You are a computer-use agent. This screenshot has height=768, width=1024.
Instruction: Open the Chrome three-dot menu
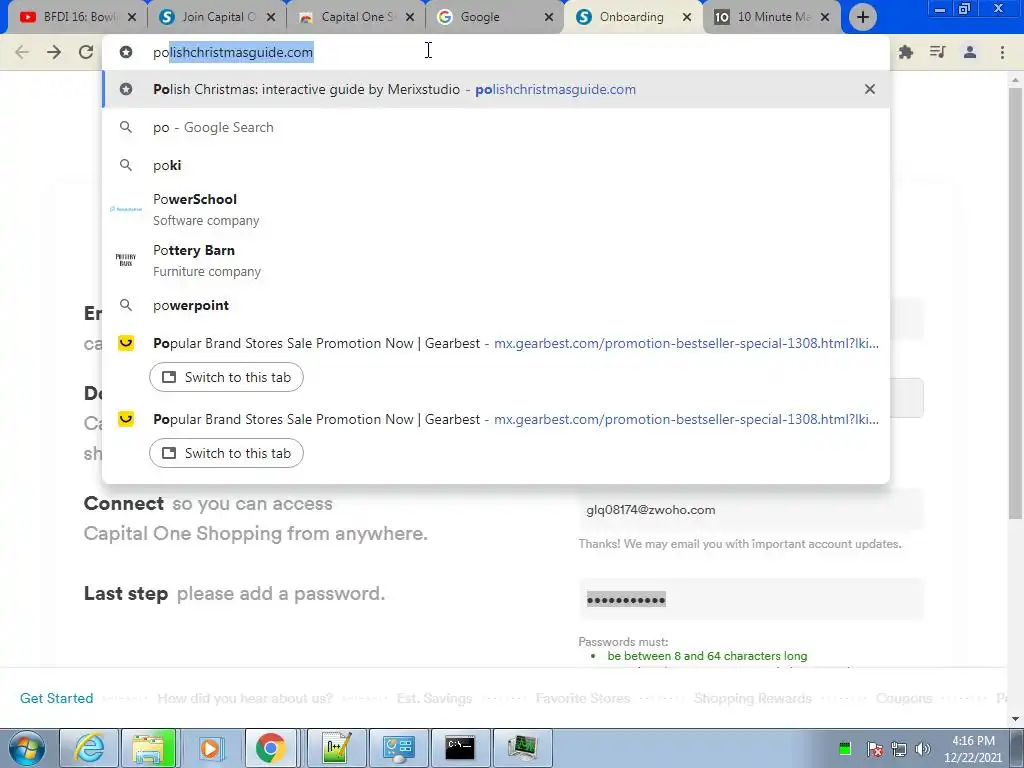coord(1002,52)
